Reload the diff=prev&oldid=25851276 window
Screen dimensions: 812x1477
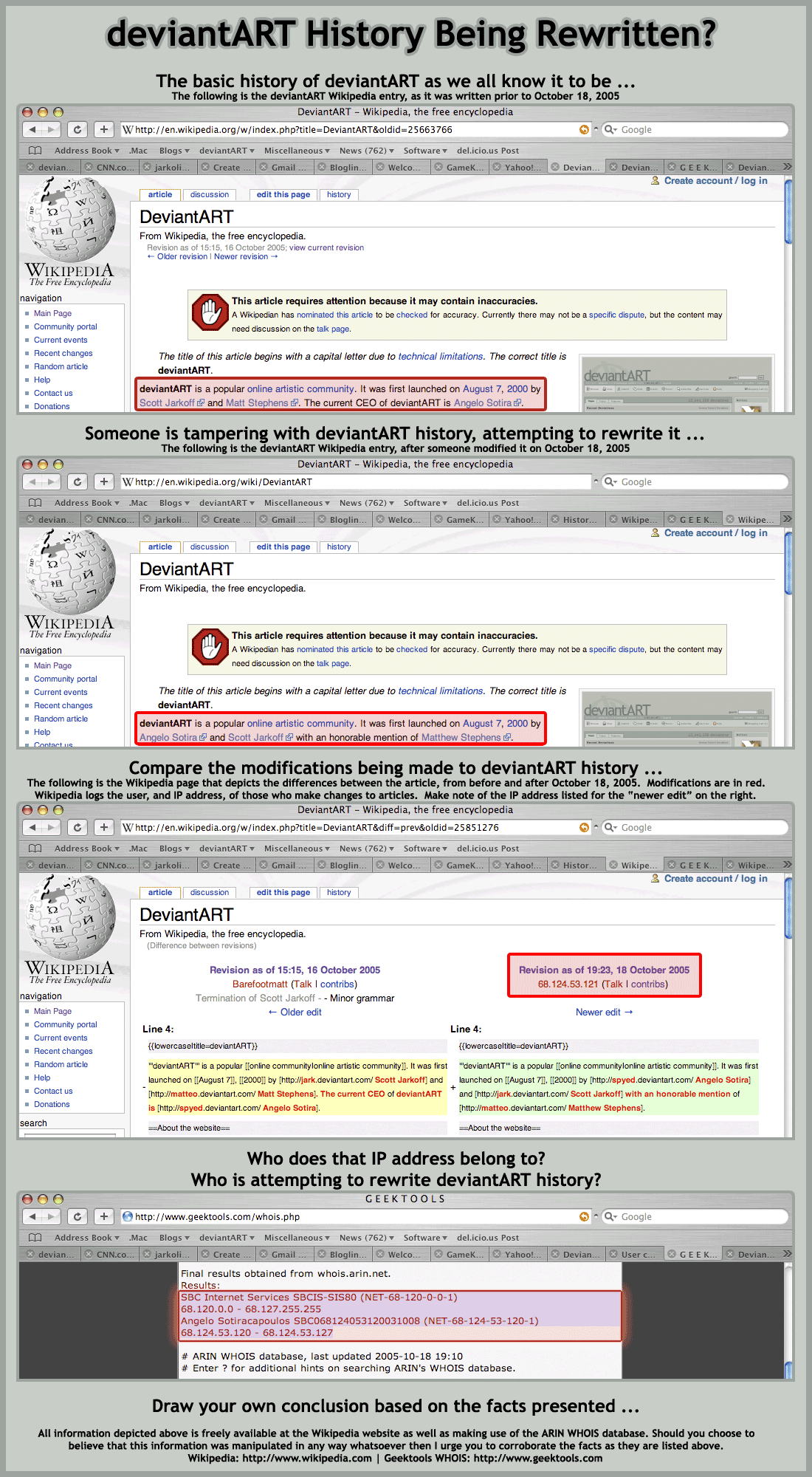78,827
